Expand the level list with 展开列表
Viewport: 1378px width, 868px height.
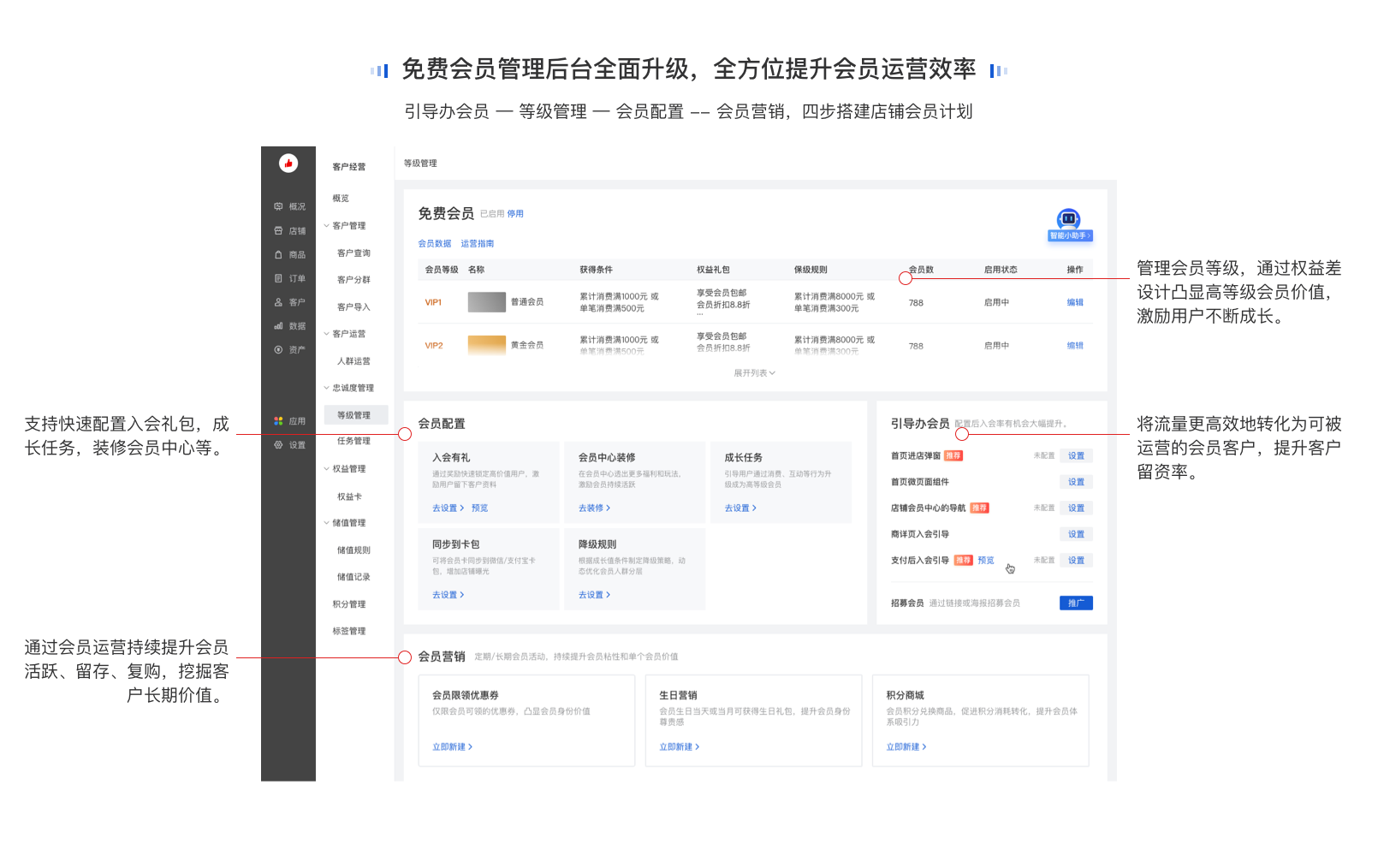click(754, 373)
